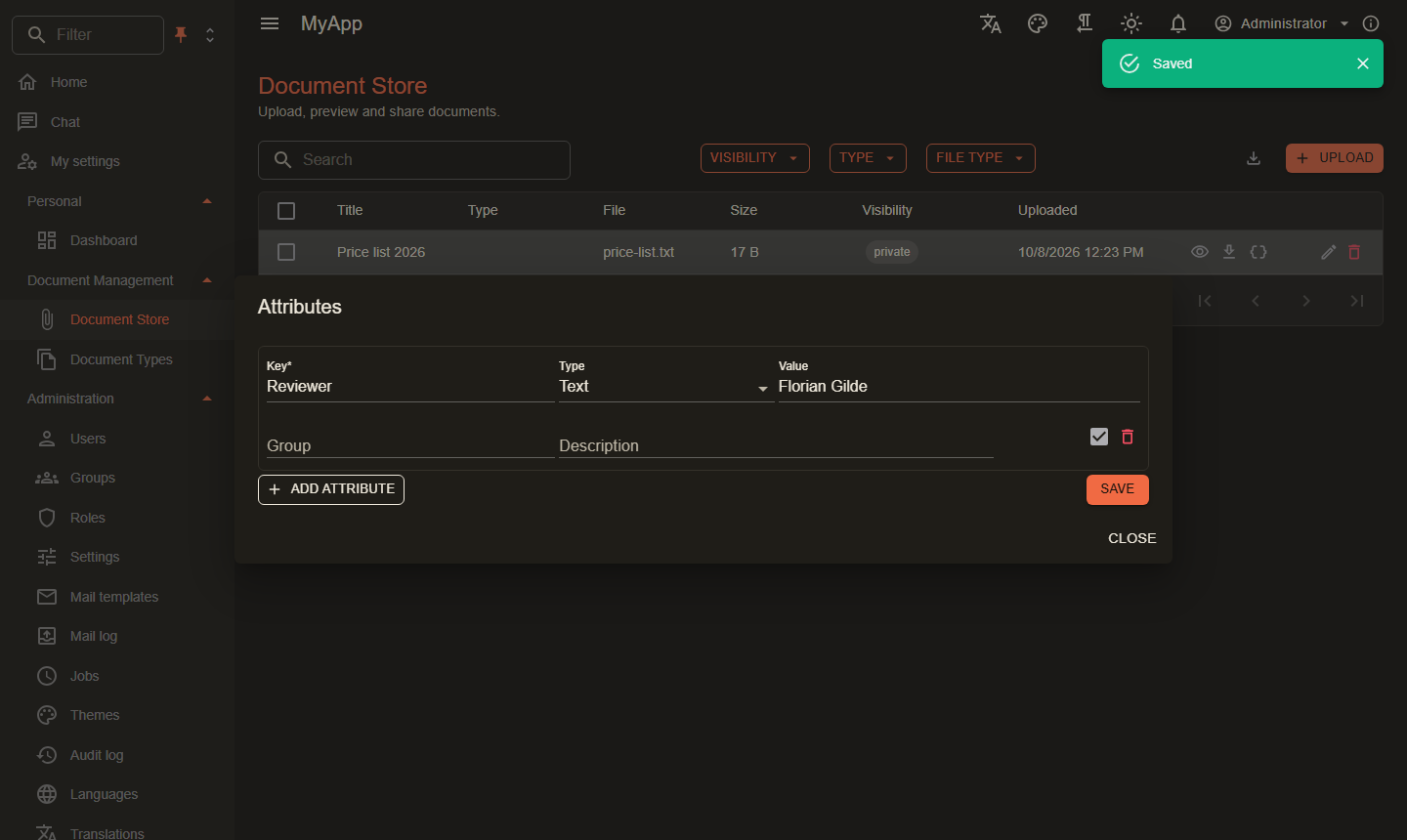This screenshot has width=1407, height=840.
Task: Open the notifications bell
Action: 1178,23
